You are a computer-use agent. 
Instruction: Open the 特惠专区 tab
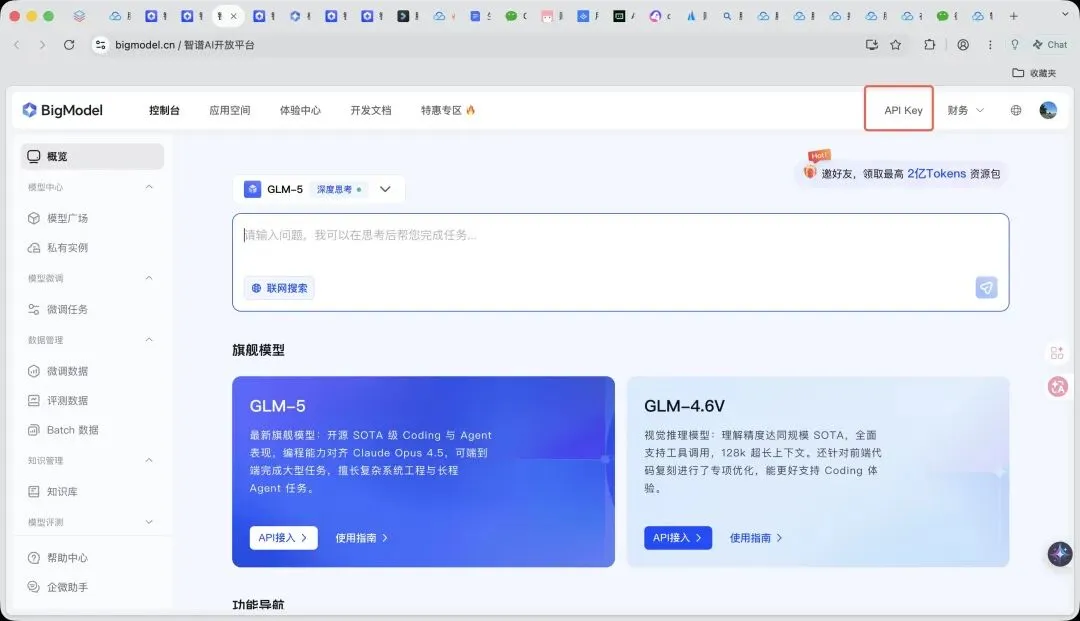[x=448, y=110]
